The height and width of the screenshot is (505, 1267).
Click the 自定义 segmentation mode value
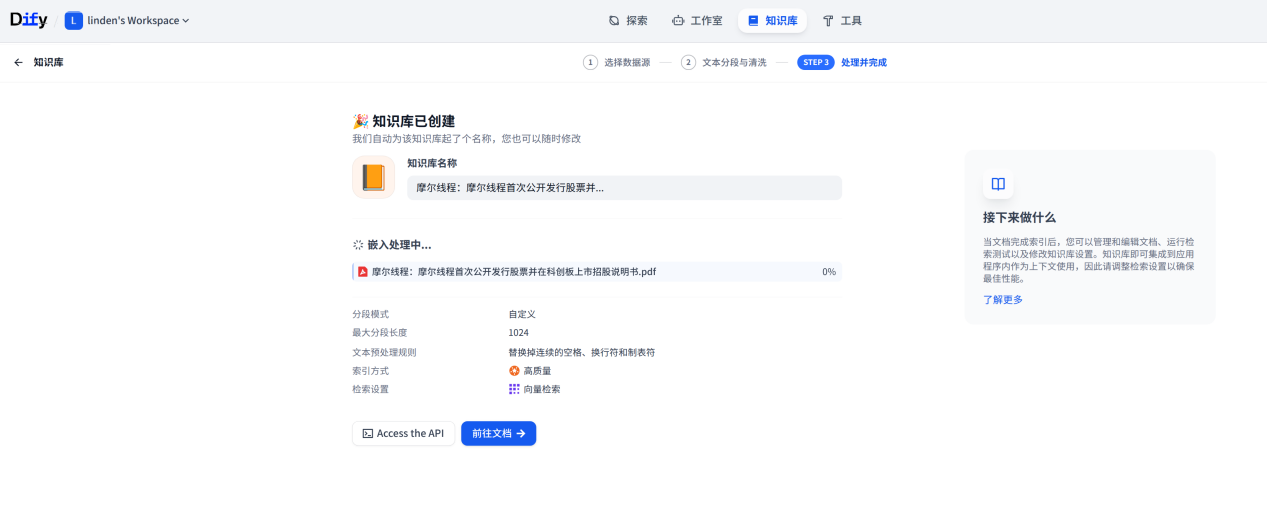click(522, 314)
